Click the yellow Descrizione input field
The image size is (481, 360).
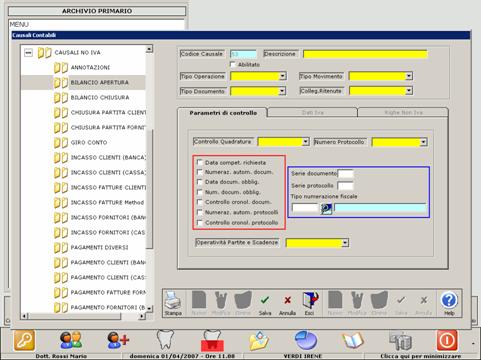coord(365,54)
